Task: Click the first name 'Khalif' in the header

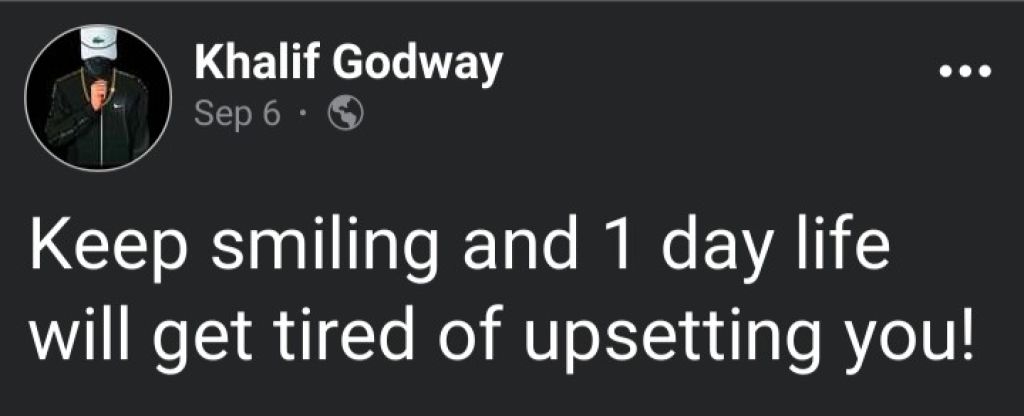Action: pos(256,63)
